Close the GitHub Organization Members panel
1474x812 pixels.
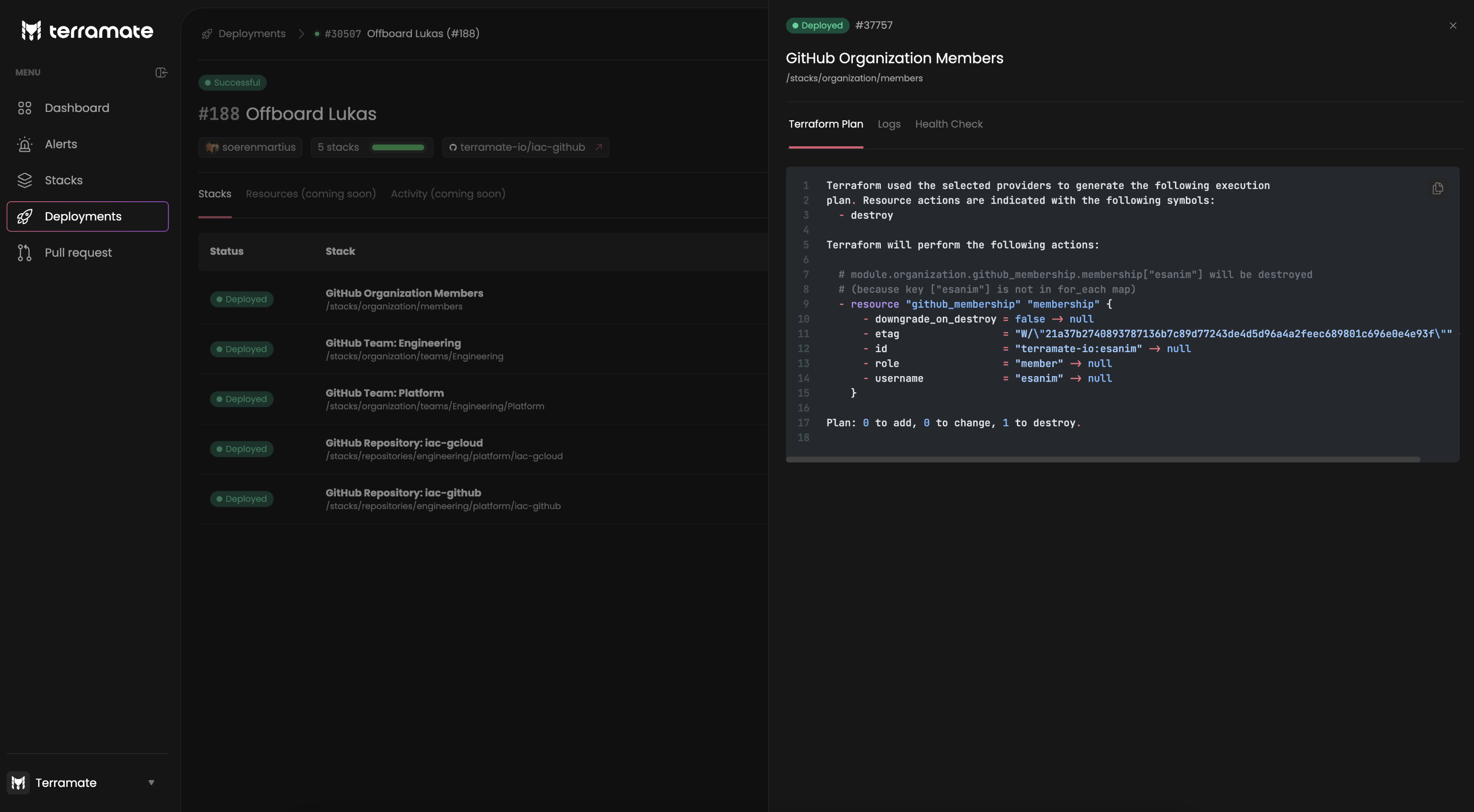tap(1452, 25)
